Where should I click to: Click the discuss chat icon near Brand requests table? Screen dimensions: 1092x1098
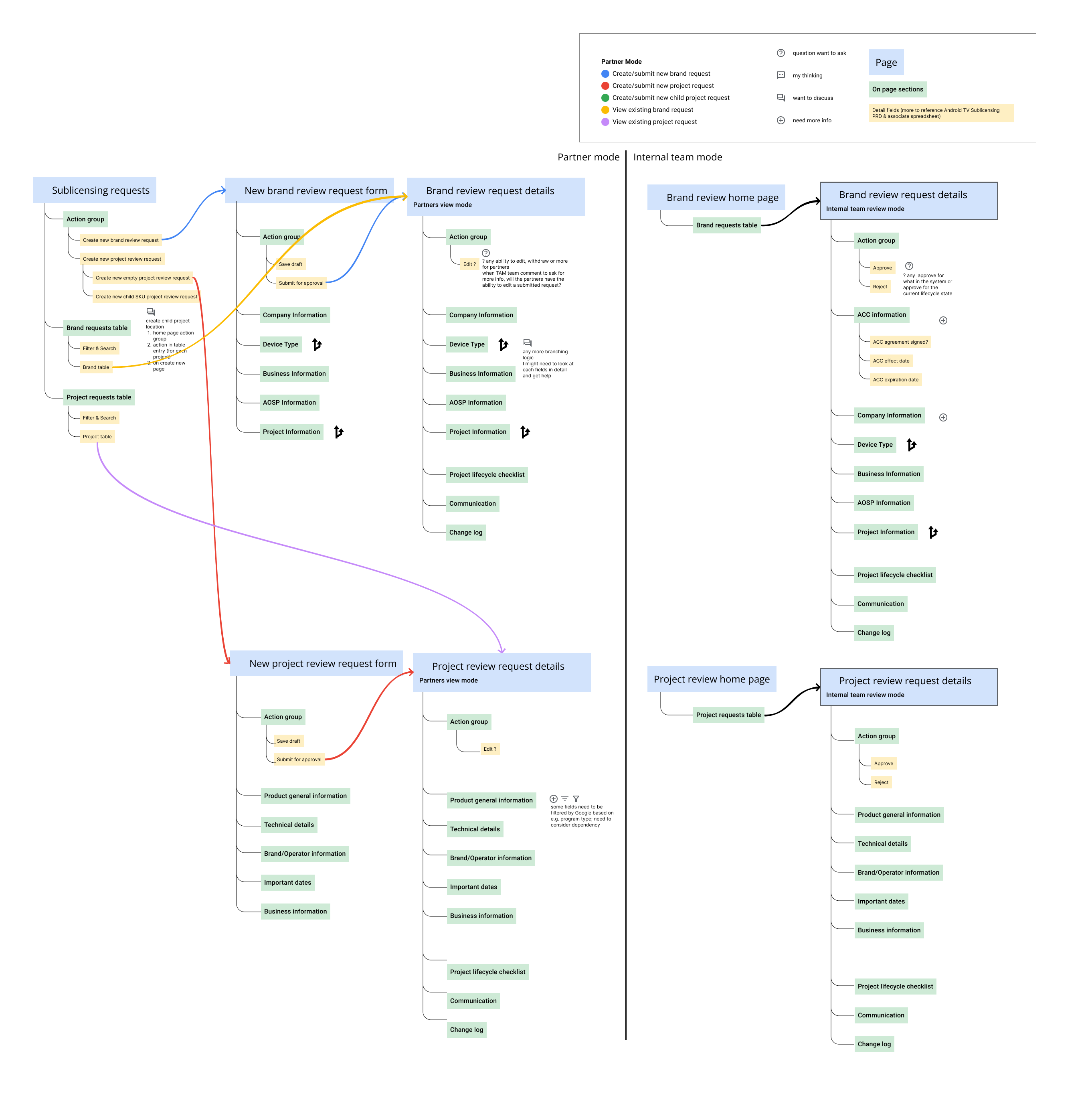(x=151, y=312)
